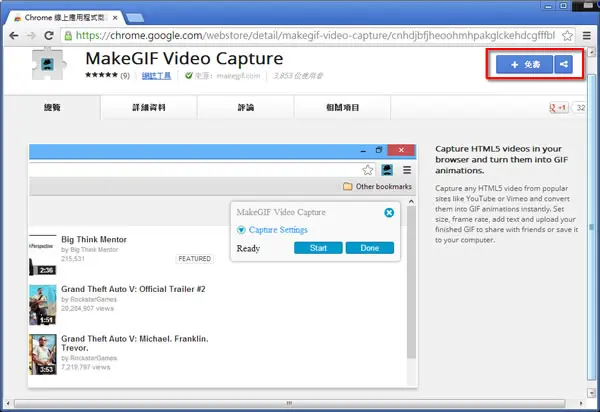Click the horizontal scrollbar thumb
600x412 pixels.
tap(290, 403)
